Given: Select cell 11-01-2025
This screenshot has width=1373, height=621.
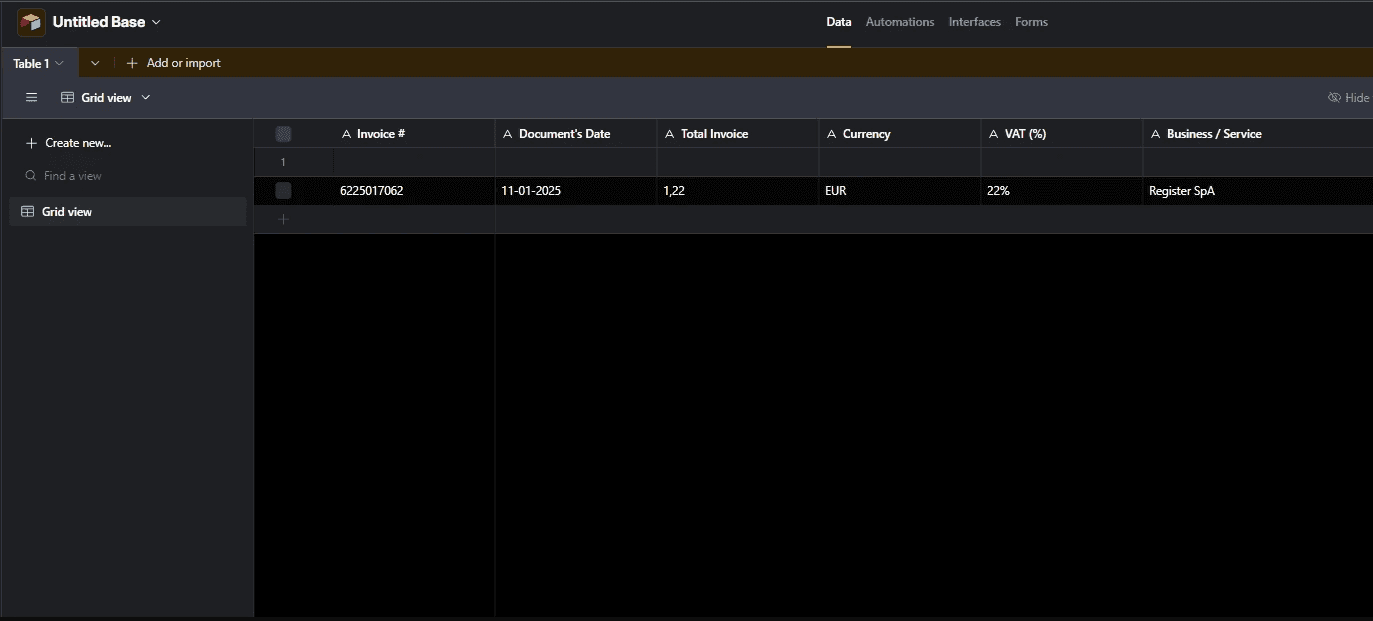Looking at the screenshot, I should (x=576, y=191).
